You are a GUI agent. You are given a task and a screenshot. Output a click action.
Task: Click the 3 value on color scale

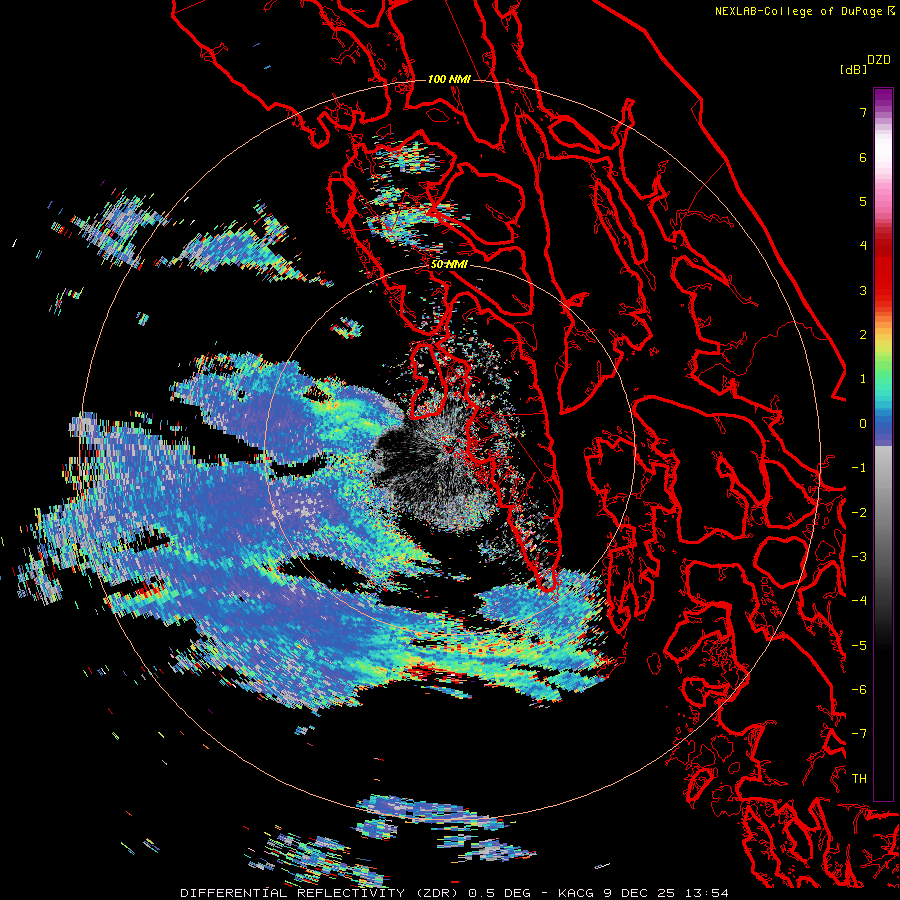tap(863, 290)
